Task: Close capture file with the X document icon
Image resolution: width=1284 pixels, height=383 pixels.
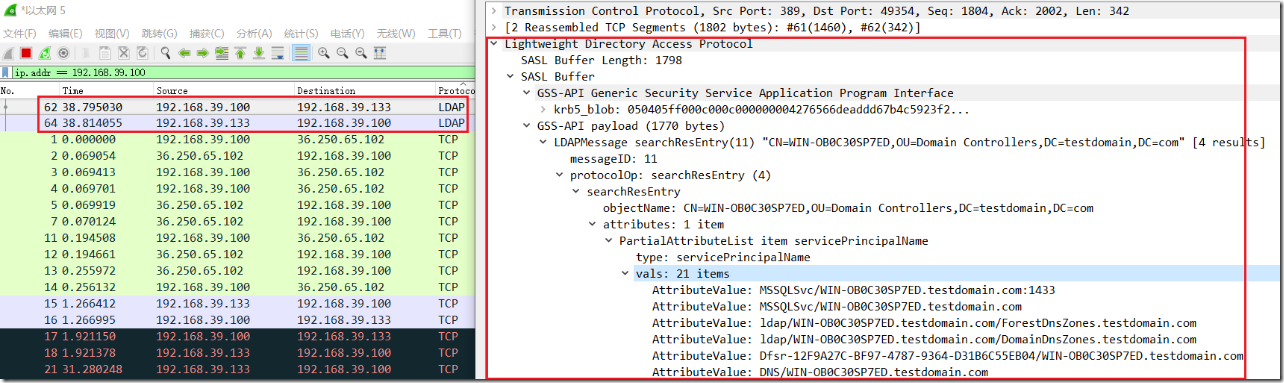Action: (x=123, y=53)
